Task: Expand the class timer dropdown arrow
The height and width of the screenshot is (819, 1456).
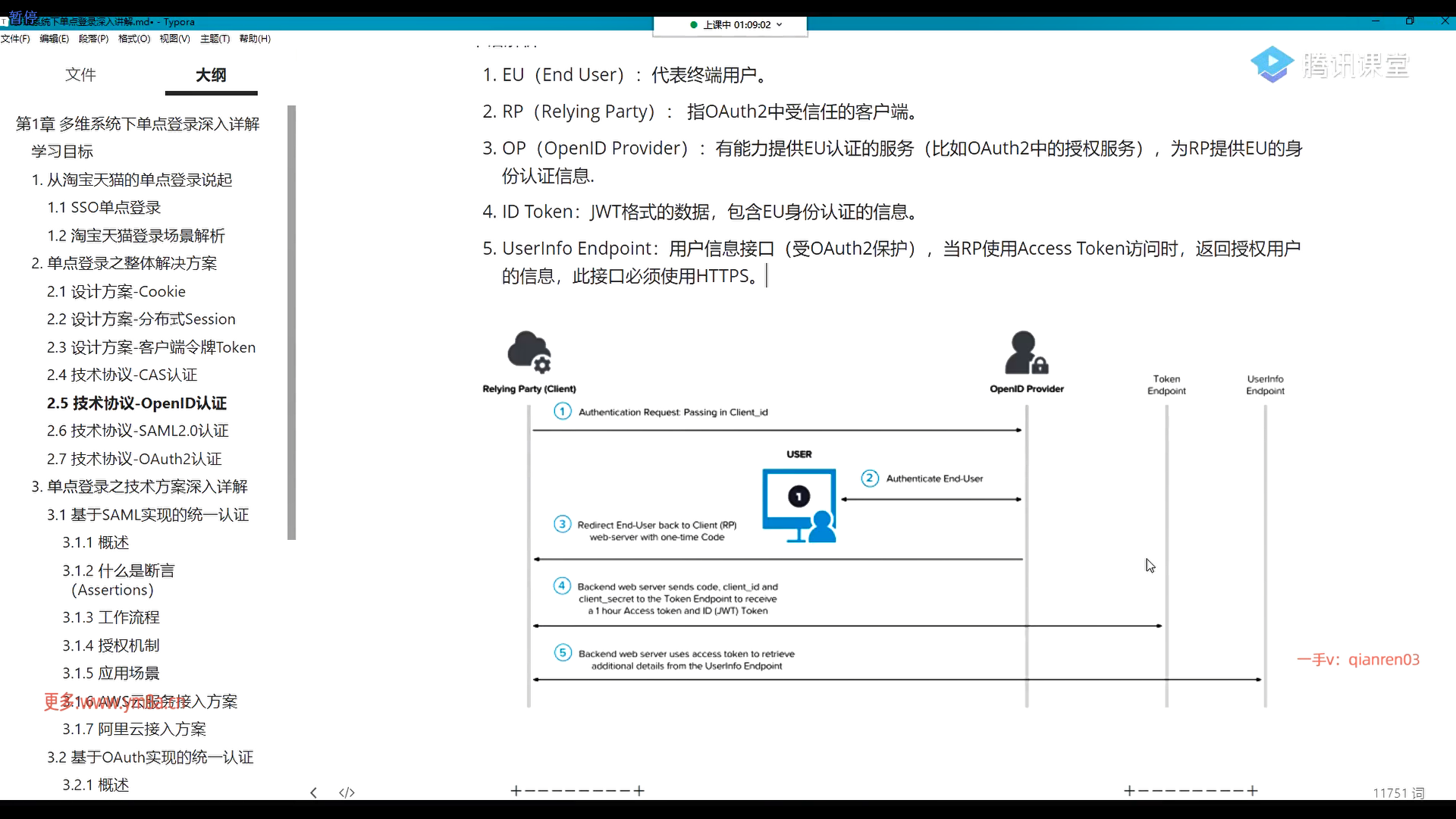Action: point(780,25)
